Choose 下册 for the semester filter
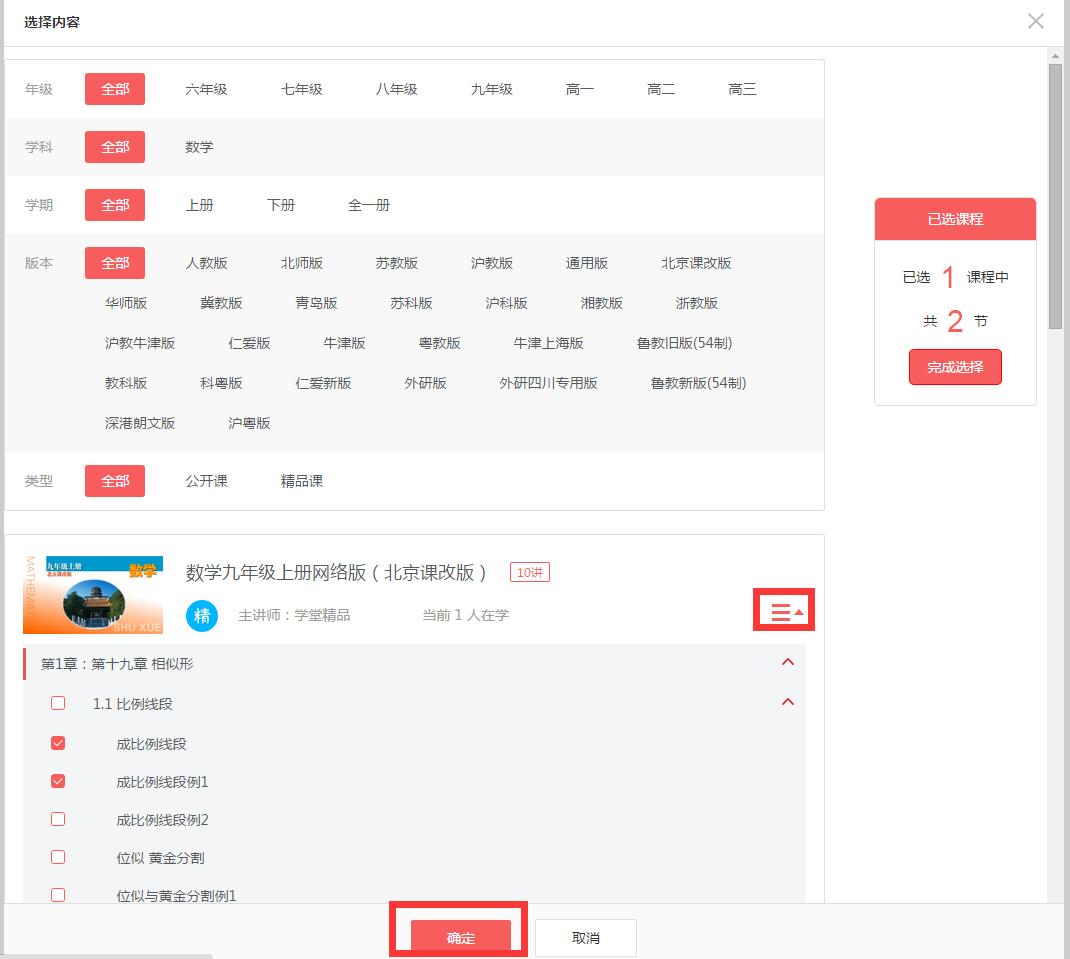The image size is (1070, 959). (281, 204)
